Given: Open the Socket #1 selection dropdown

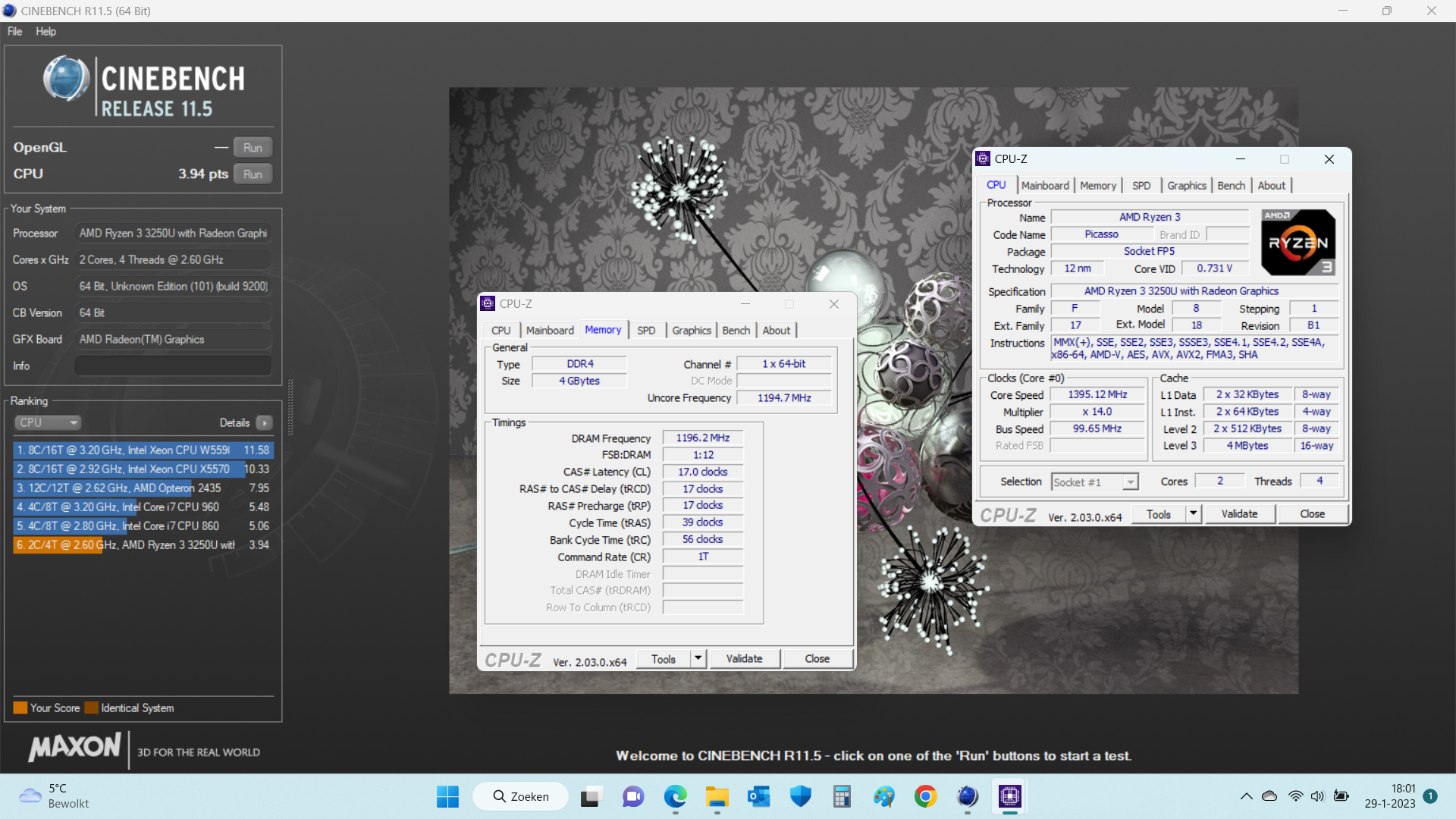Looking at the screenshot, I should click(x=1095, y=482).
